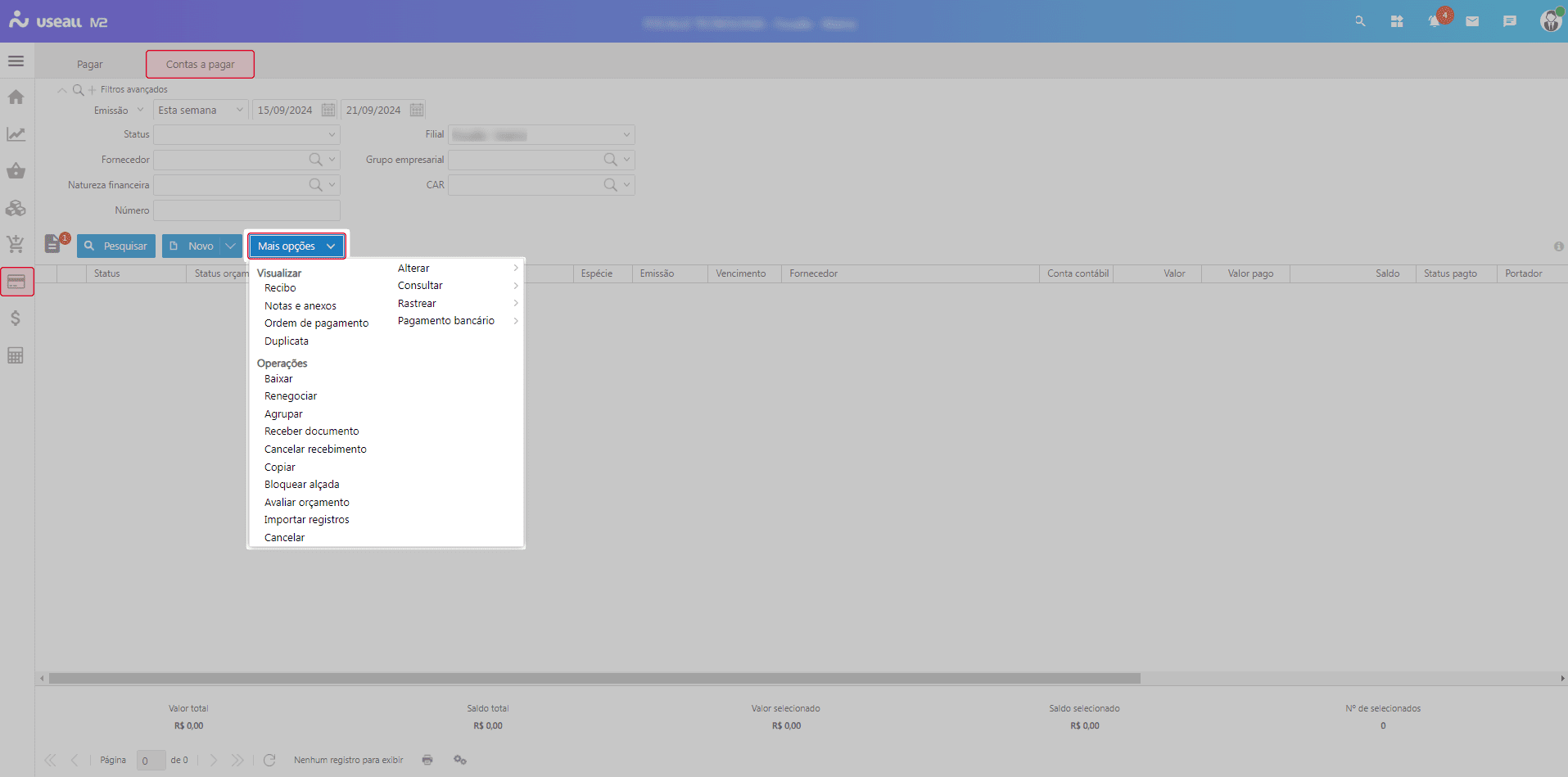
Task: Click the notification bell icon
Action: point(1435,22)
